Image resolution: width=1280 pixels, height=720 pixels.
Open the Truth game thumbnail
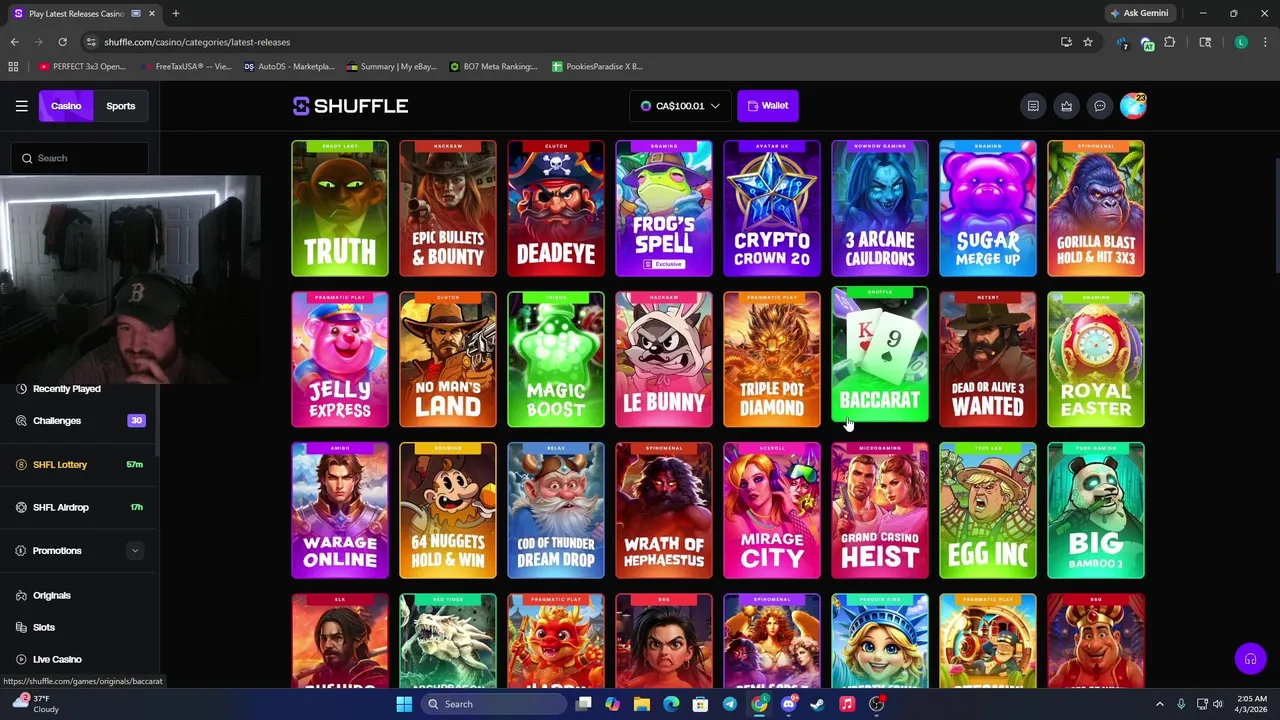[340, 208]
